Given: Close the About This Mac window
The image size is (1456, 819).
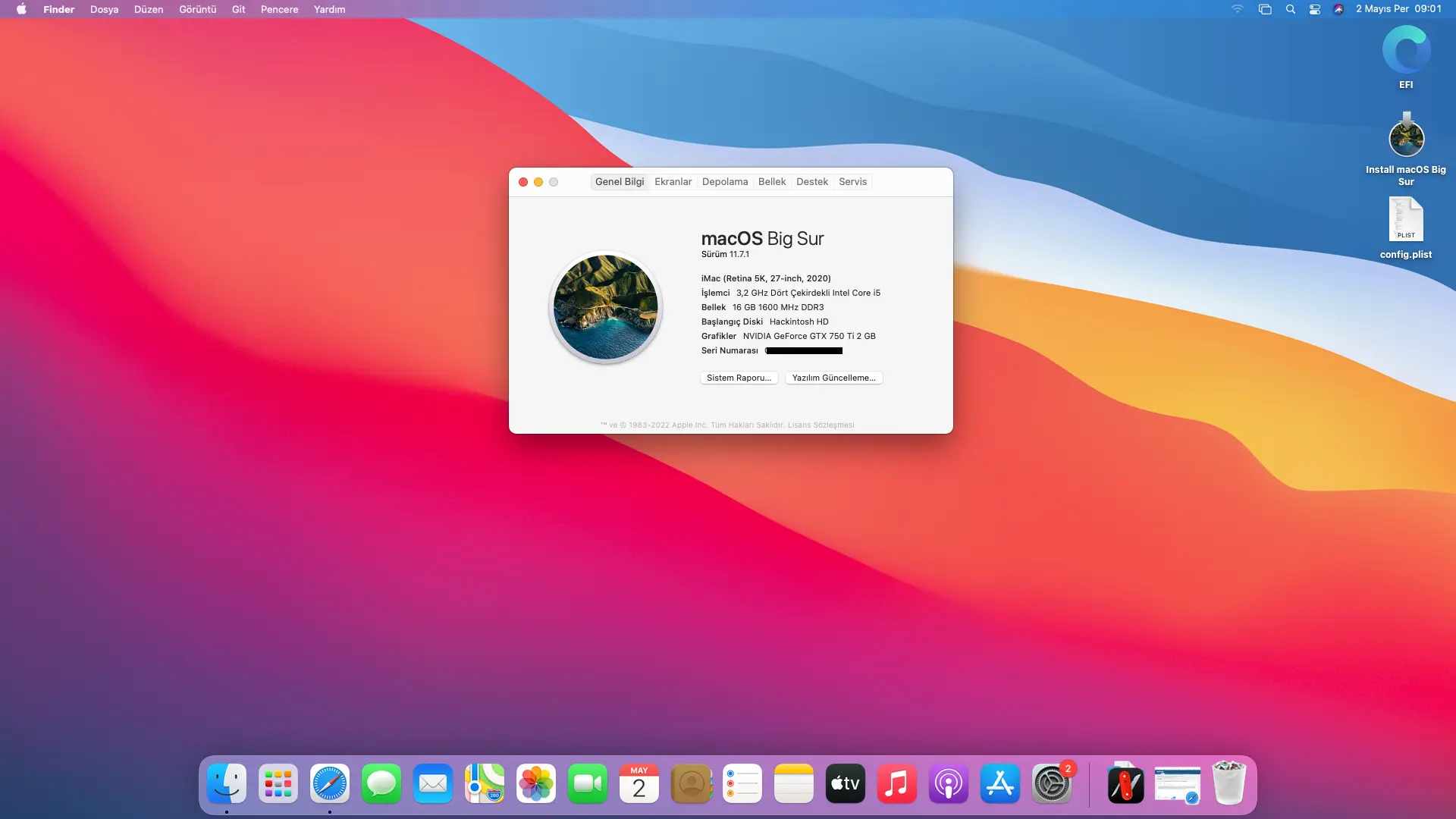Looking at the screenshot, I should click(523, 182).
